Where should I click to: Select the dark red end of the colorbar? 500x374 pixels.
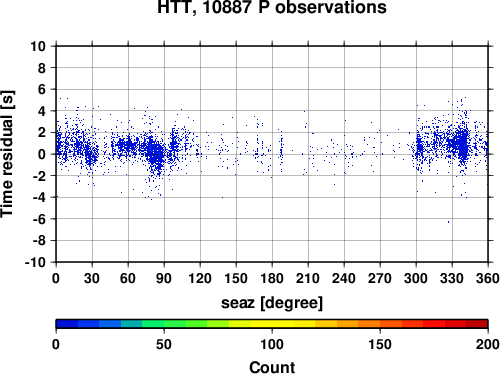(x=477, y=324)
